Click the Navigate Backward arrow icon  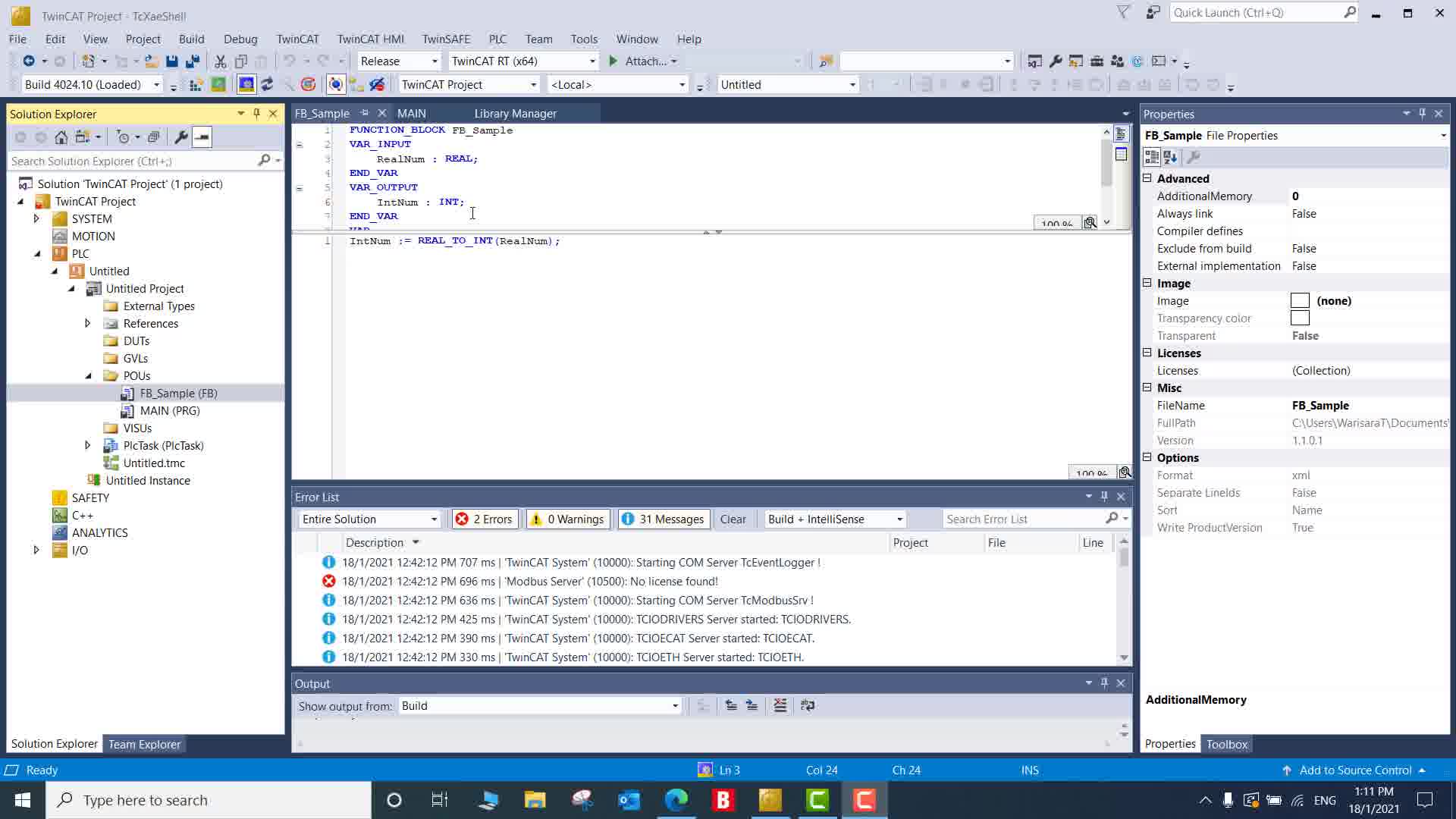[29, 61]
